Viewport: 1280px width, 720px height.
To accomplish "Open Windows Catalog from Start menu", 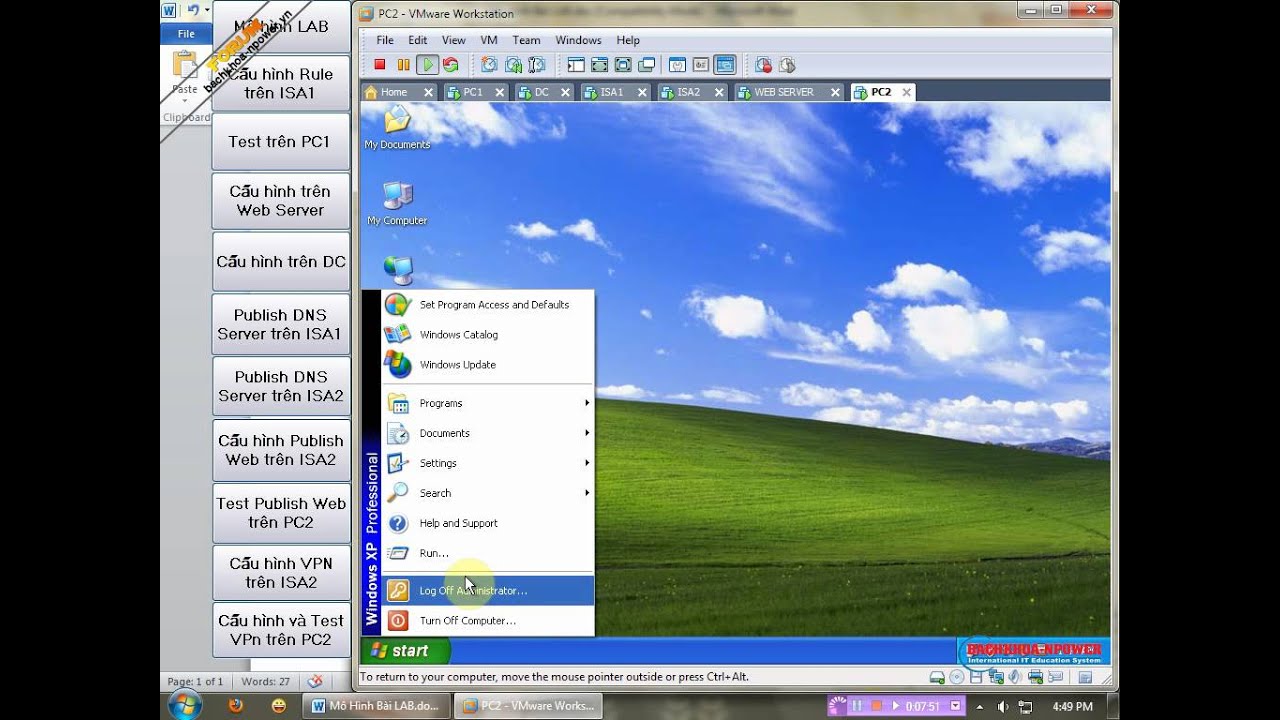I will (488, 335).
